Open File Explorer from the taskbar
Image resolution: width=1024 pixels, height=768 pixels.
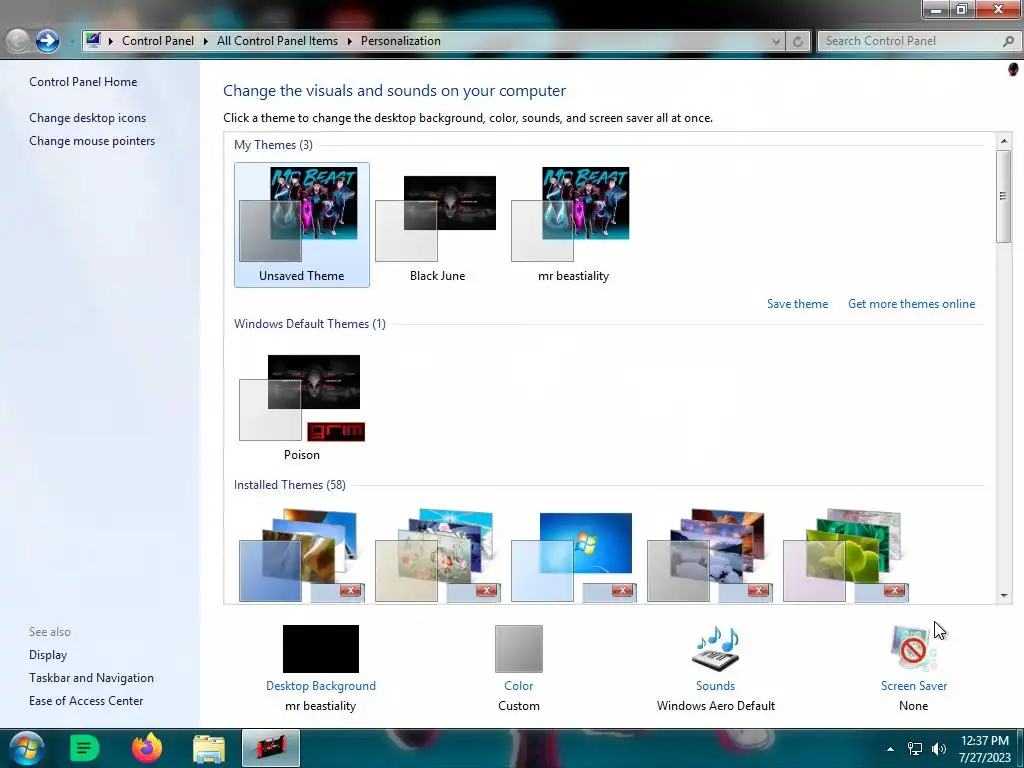click(x=209, y=748)
